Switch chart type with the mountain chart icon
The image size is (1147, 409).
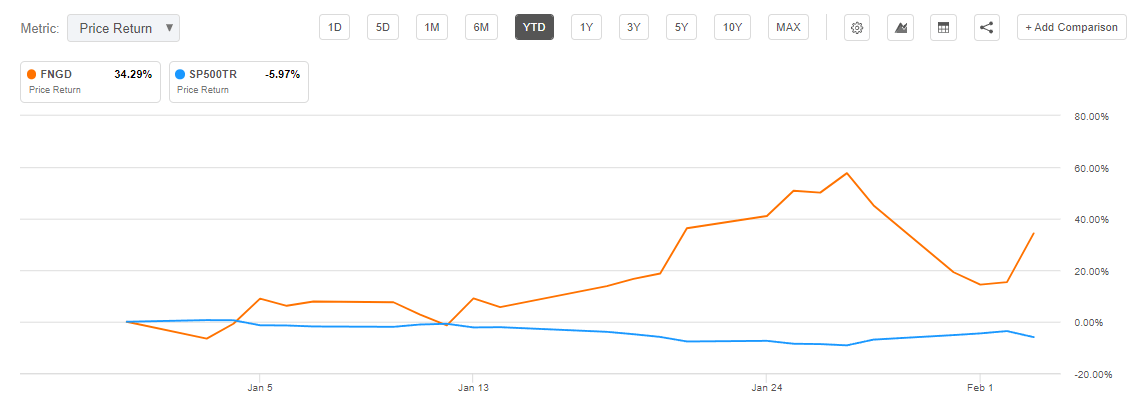point(900,28)
